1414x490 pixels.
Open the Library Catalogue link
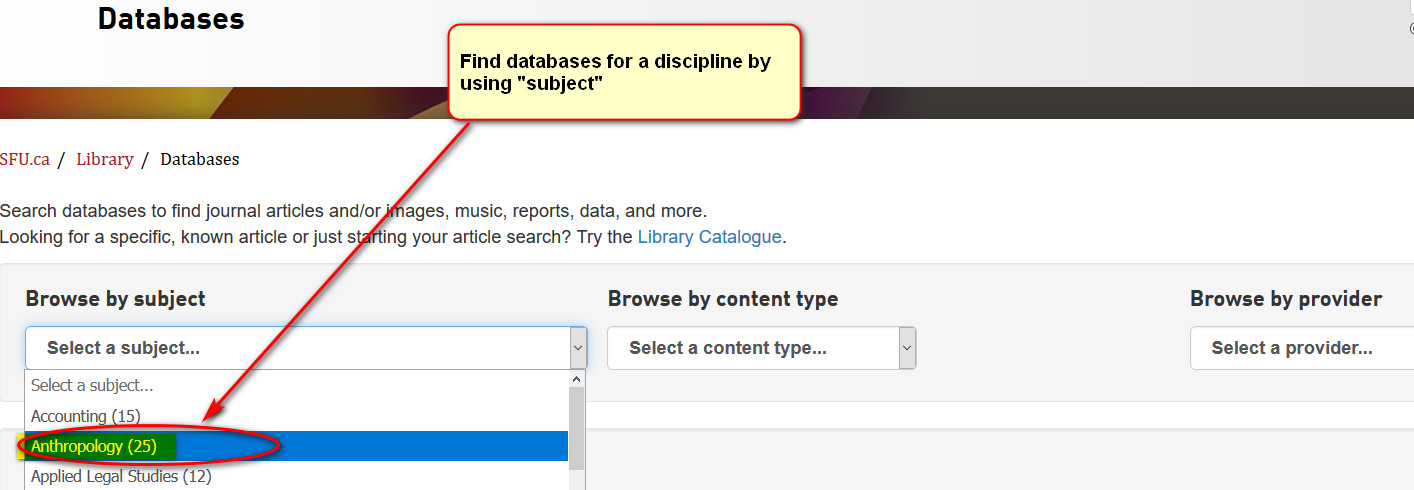pos(709,237)
